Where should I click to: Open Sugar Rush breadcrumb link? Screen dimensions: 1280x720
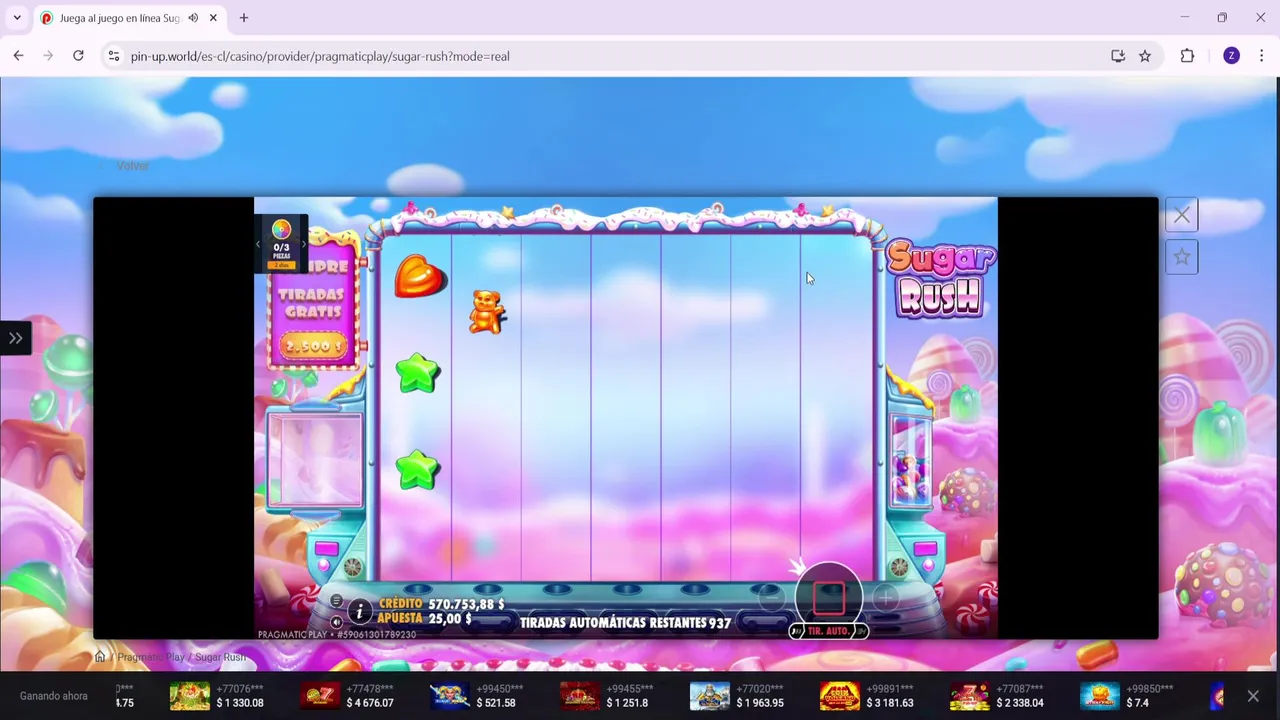220,657
